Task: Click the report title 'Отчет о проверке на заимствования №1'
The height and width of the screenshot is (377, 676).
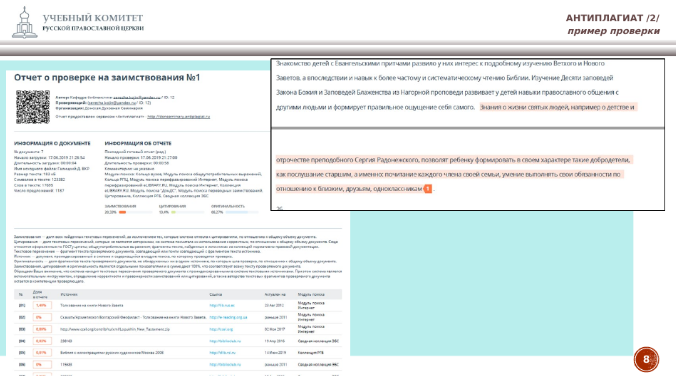Action: (107, 78)
